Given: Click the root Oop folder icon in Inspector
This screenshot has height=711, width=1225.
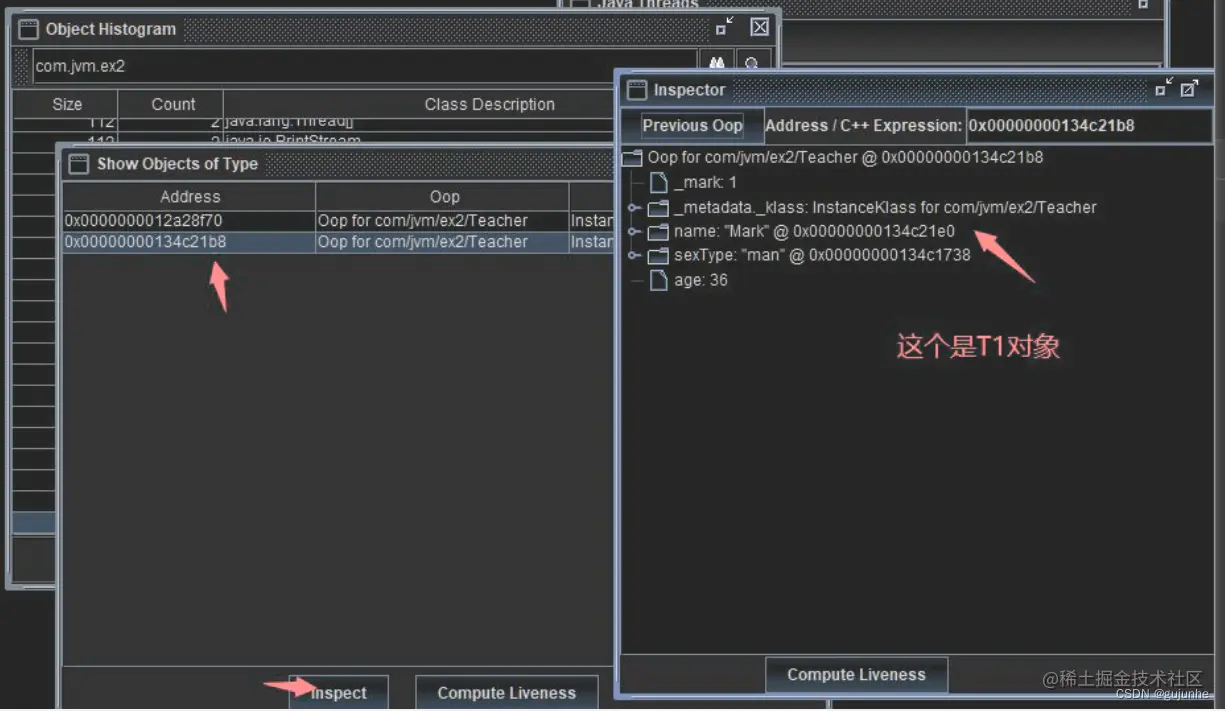Looking at the screenshot, I should point(632,157).
